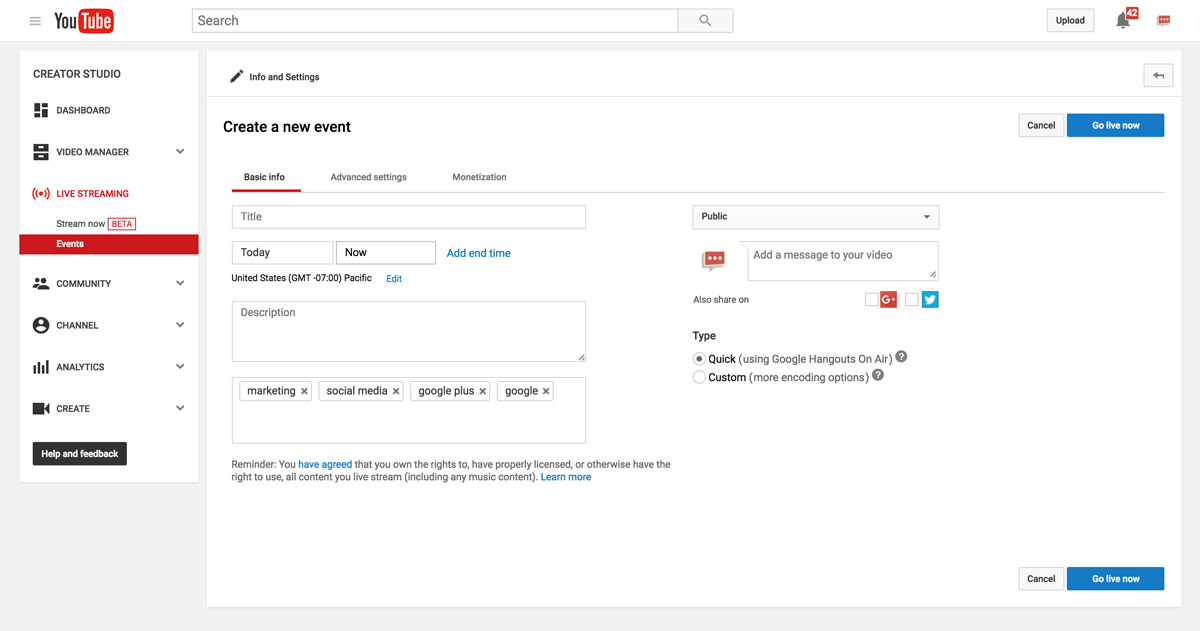Screen dimensions: 1200x631
Task: Open the Public privacy dropdown
Action: pos(815,217)
